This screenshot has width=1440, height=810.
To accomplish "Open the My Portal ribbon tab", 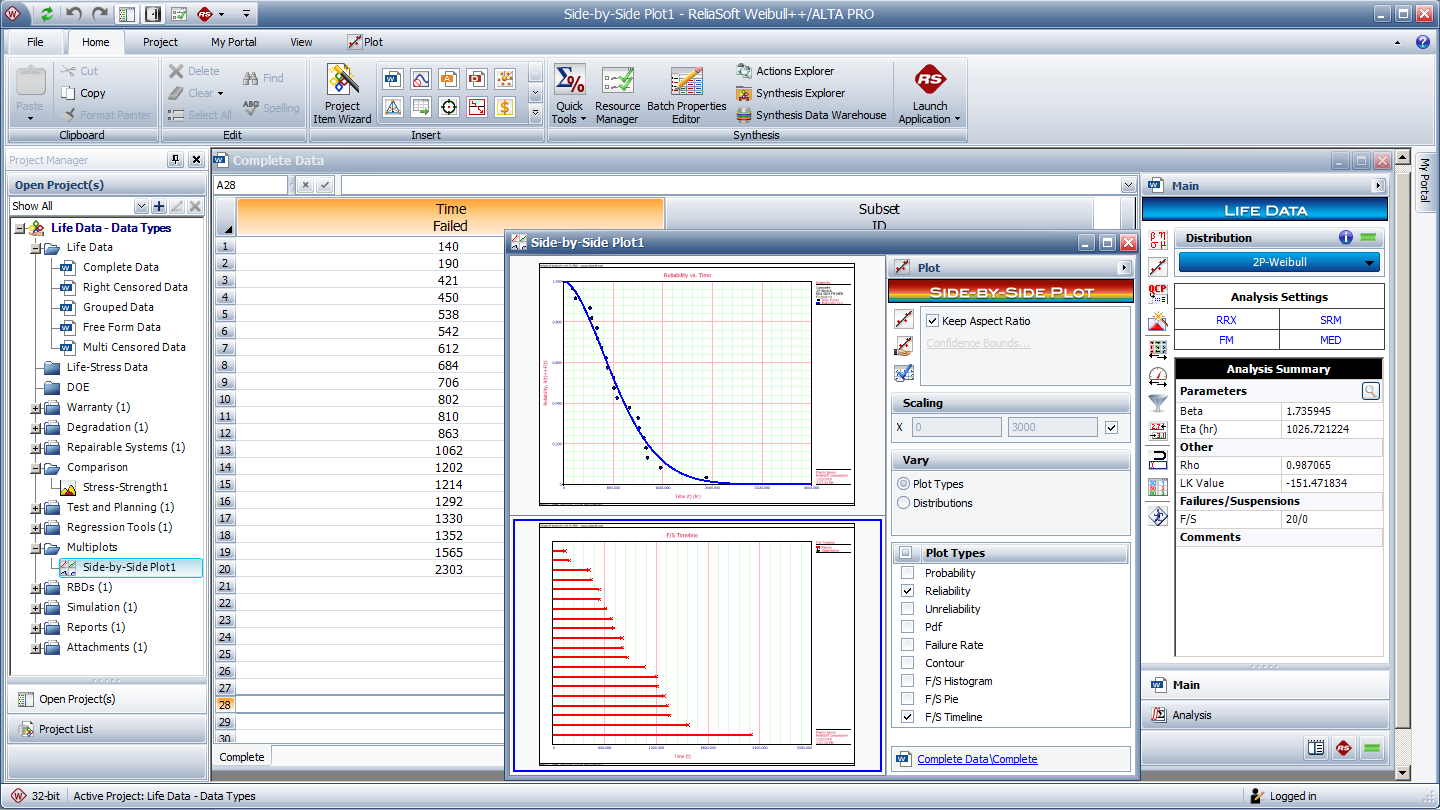I will [x=233, y=42].
